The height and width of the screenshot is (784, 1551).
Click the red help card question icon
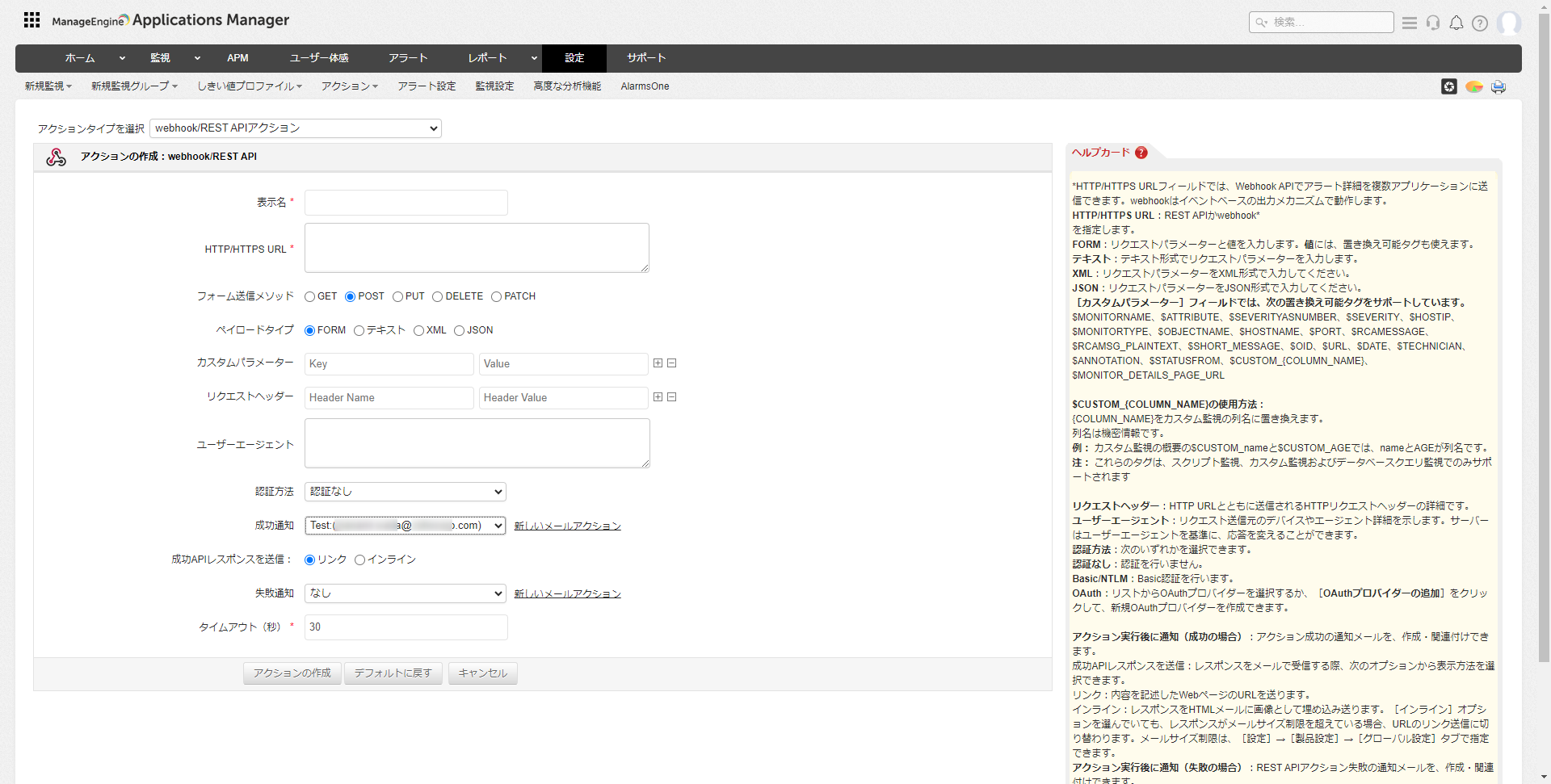click(x=1141, y=153)
